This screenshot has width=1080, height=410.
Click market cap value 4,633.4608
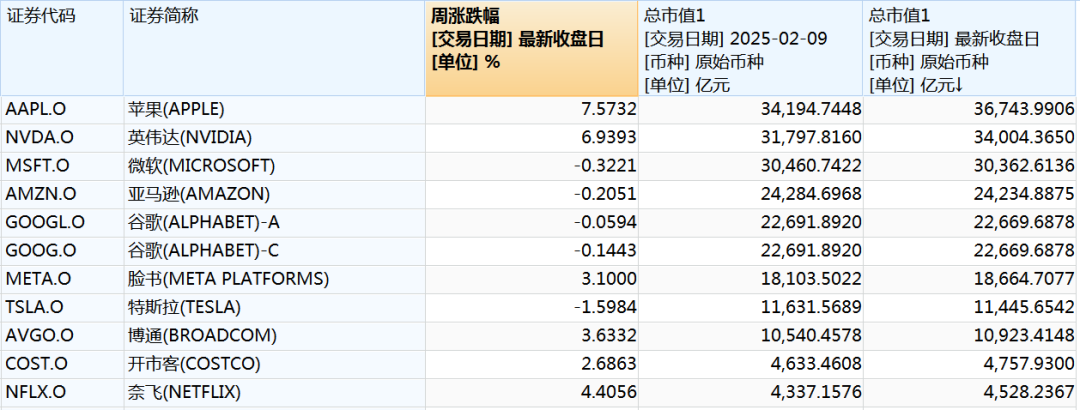tap(816, 364)
